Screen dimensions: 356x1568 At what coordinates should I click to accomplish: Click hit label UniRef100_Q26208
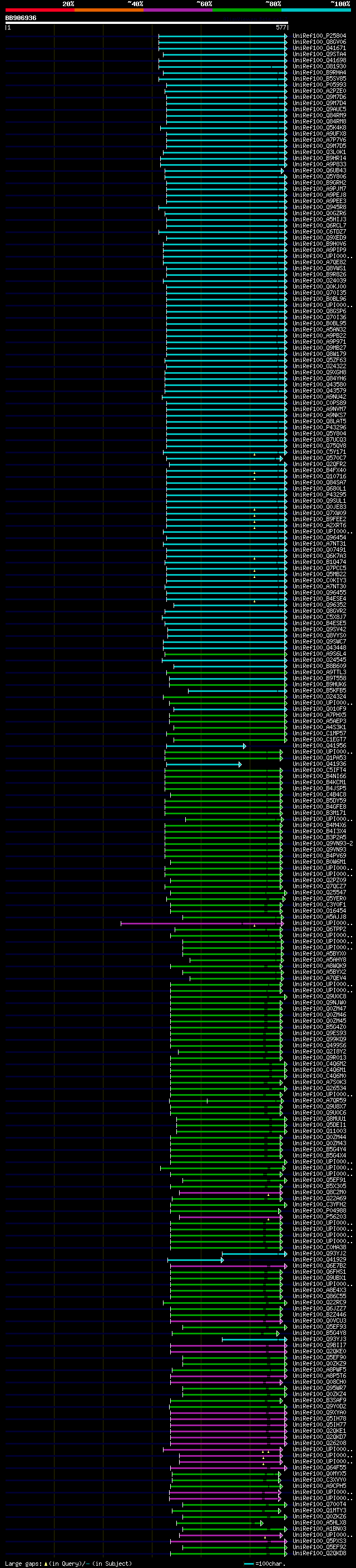coord(319,1443)
